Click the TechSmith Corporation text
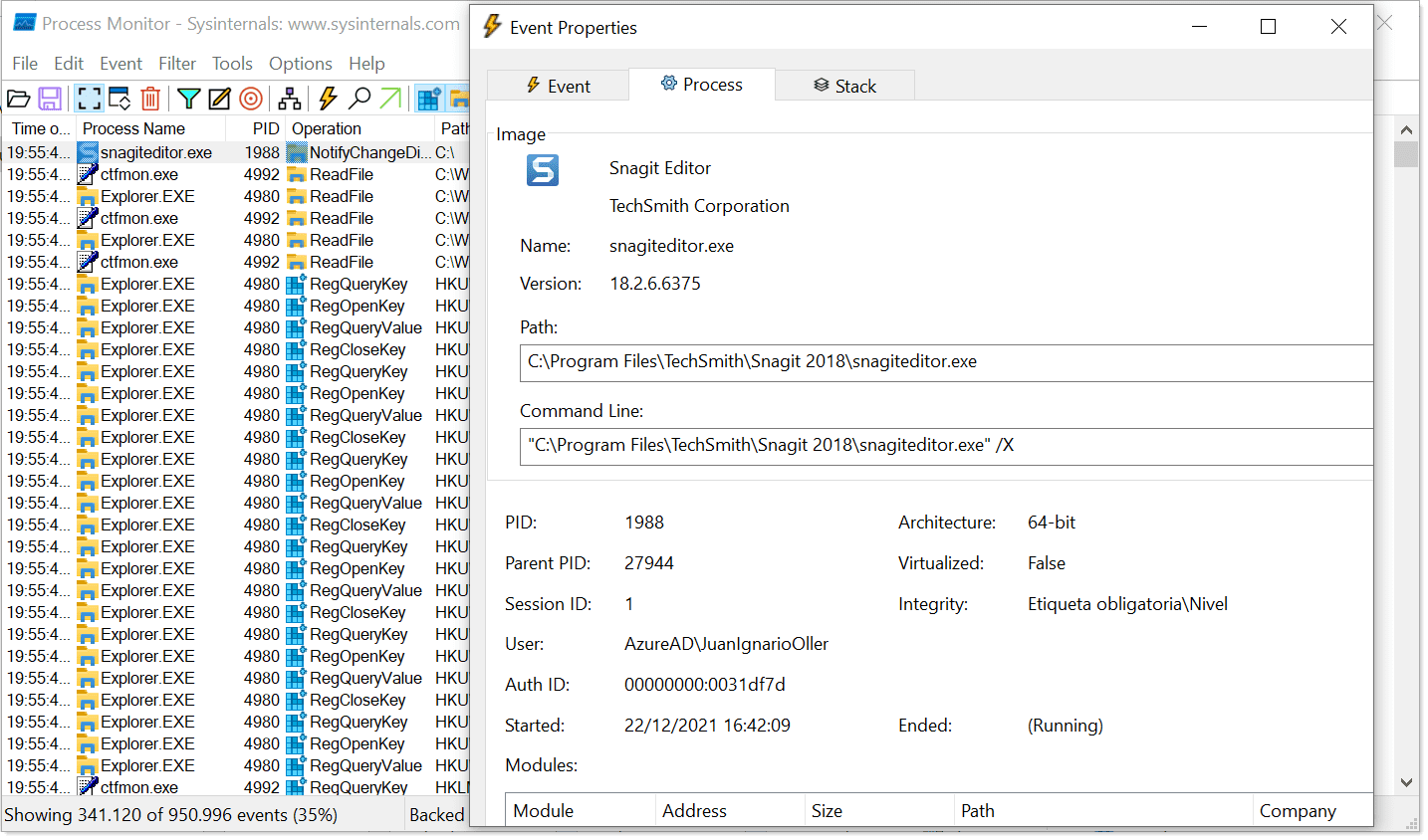Screen dimensions: 1428x840 click(x=699, y=206)
